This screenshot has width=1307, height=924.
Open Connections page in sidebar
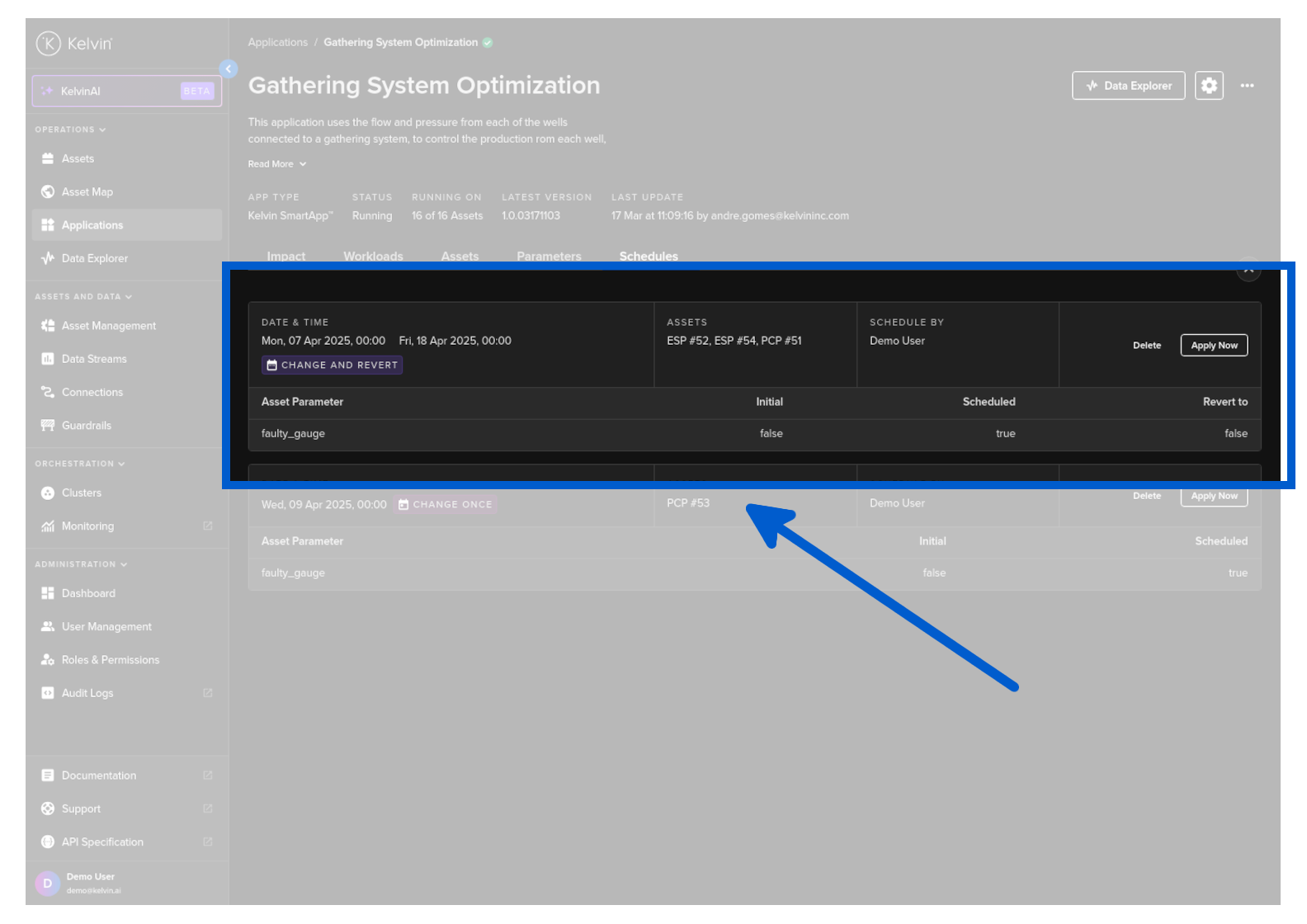pos(92,393)
